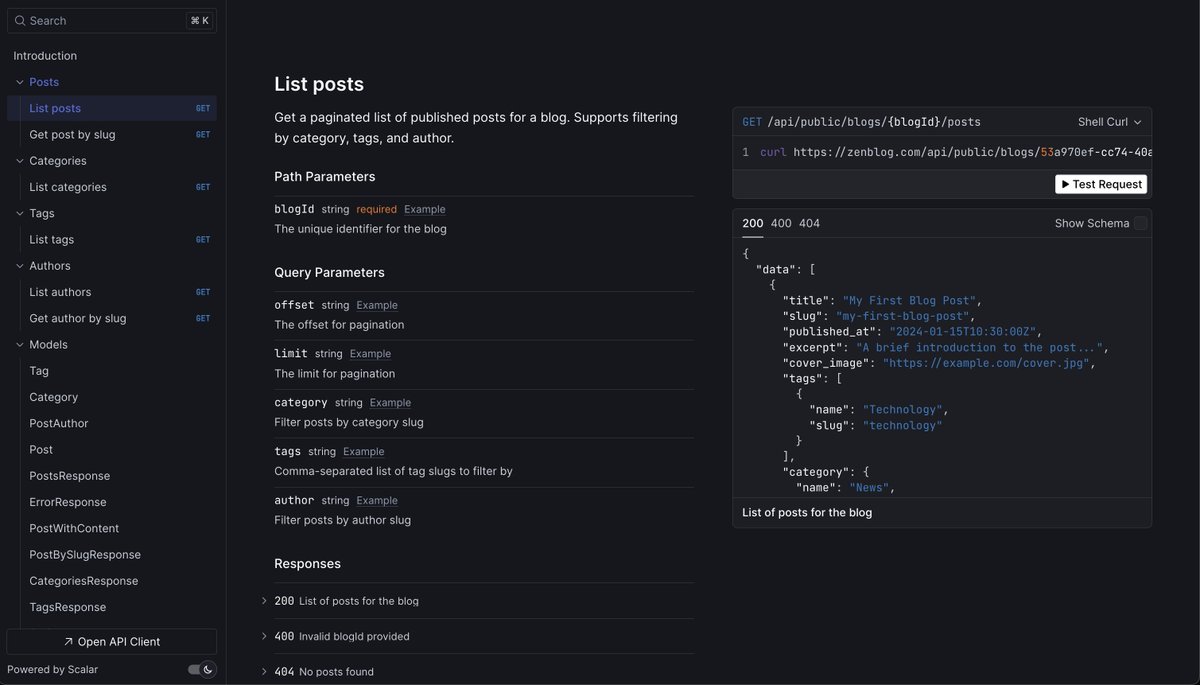Click the List posts heading

[x=319, y=84]
